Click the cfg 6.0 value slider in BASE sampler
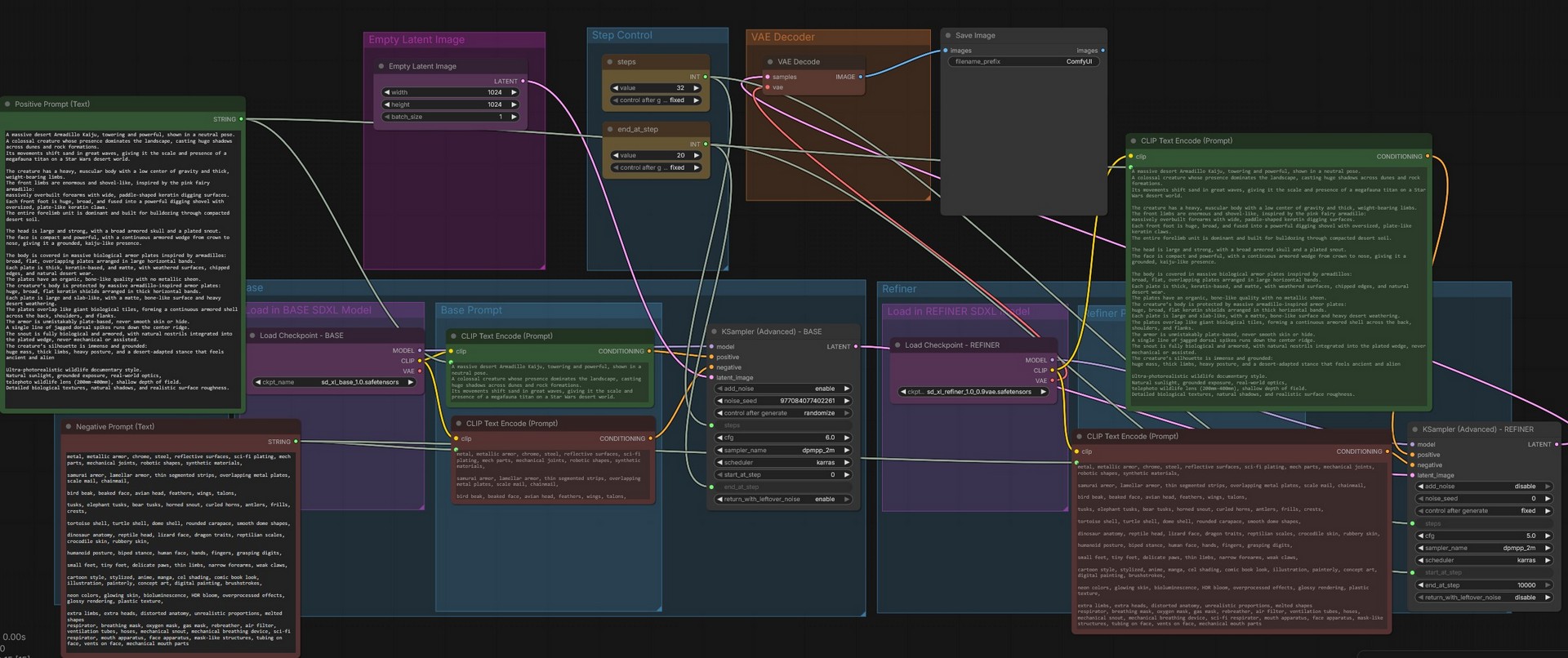 [783, 438]
